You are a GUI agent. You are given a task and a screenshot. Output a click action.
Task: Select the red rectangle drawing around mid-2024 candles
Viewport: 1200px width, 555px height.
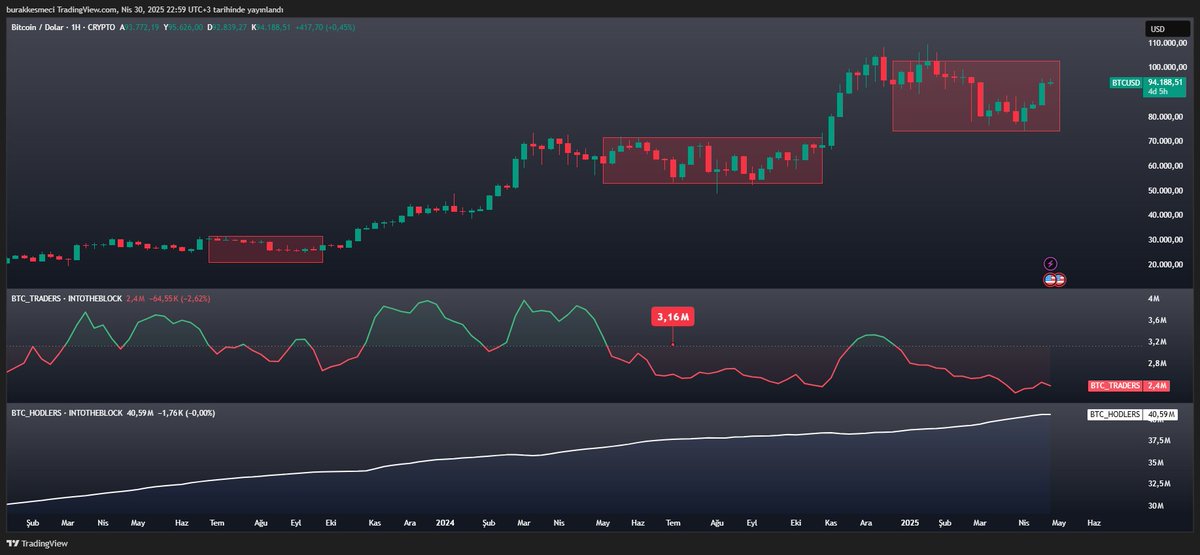click(x=712, y=160)
